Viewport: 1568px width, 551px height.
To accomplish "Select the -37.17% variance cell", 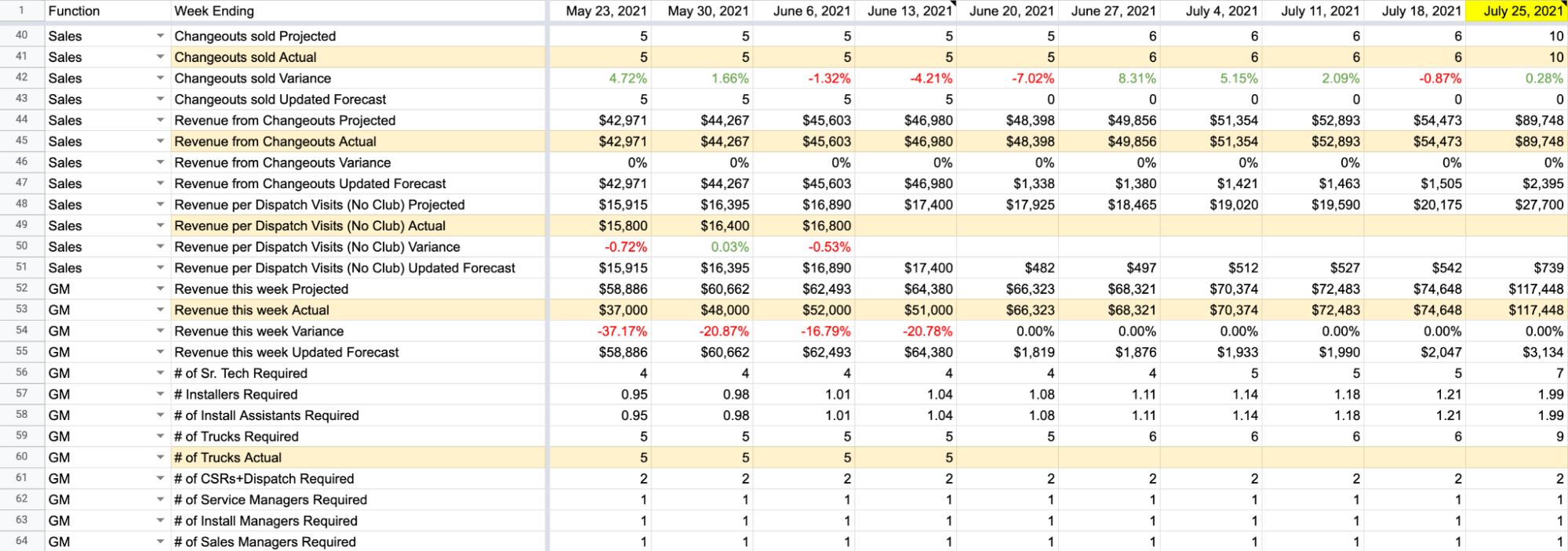I will coord(600,332).
